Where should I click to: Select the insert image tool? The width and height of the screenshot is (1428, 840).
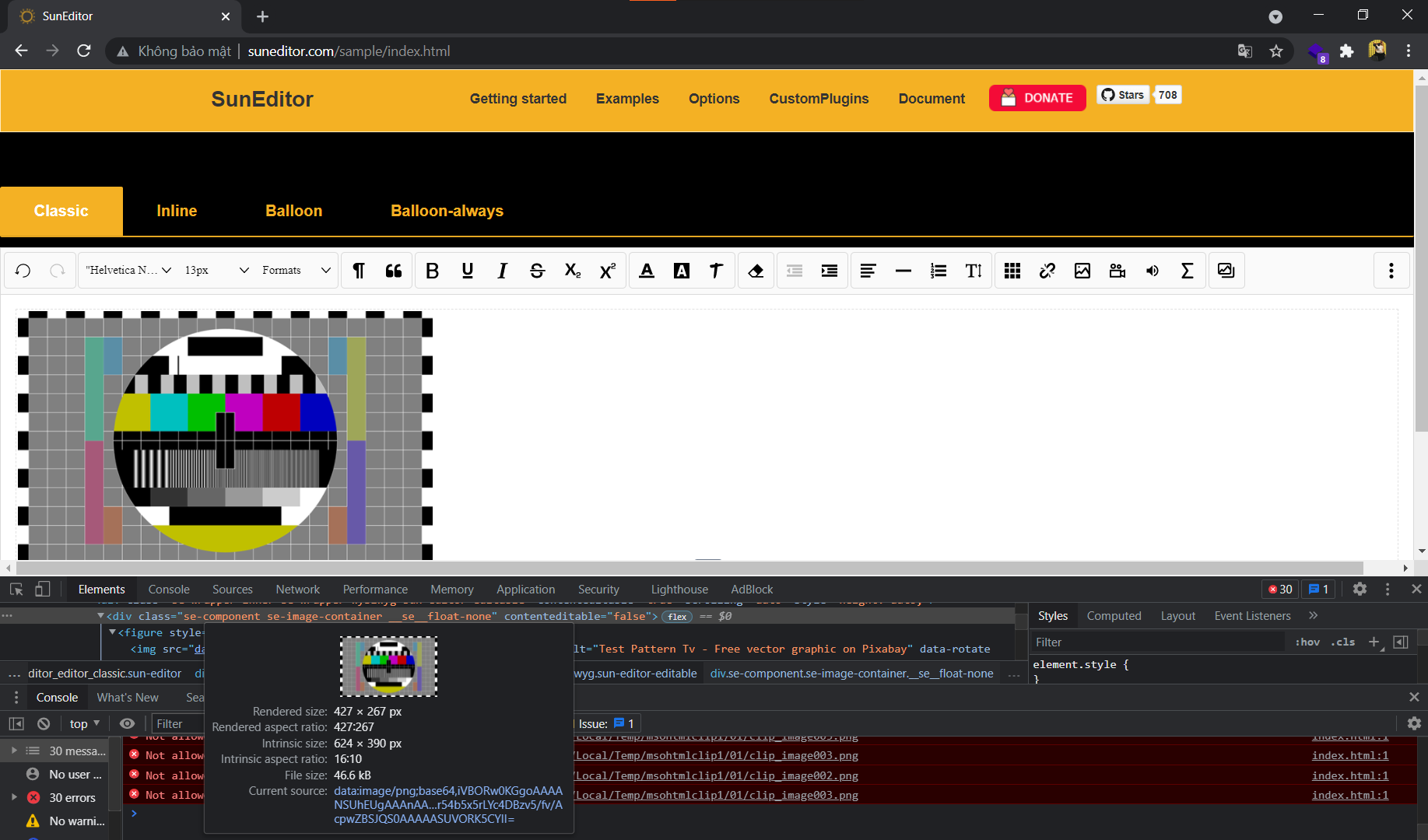1082,270
